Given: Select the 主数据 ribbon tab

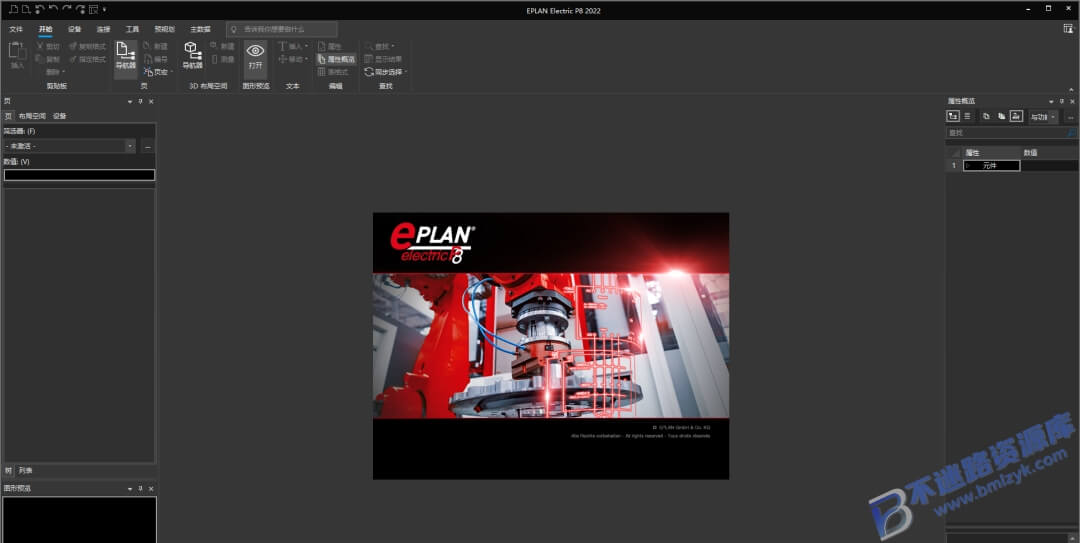Looking at the screenshot, I should click(200, 29).
